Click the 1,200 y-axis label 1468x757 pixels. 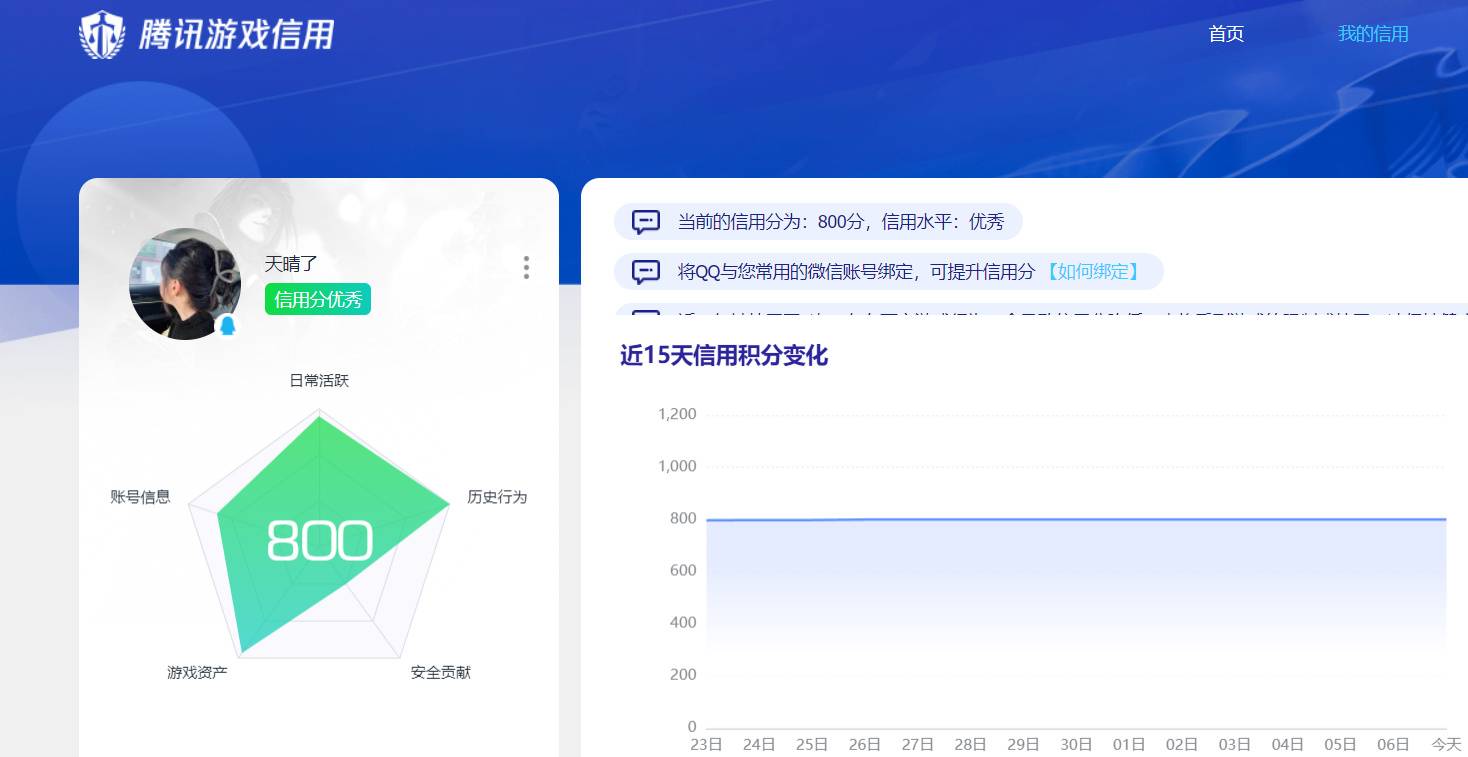tap(677, 414)
